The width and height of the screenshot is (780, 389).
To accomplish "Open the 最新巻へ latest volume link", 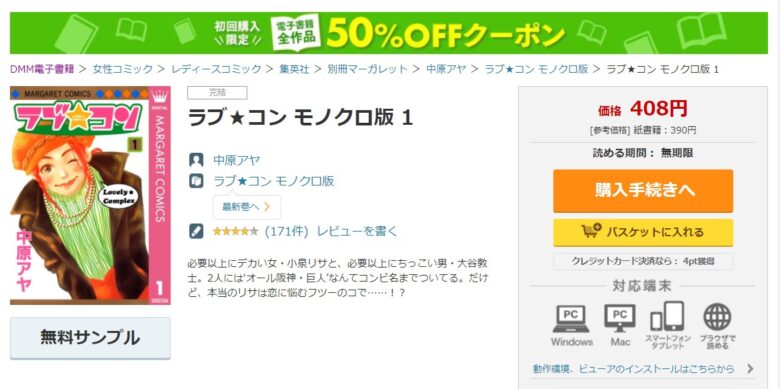I will click(x=247, y=207).
